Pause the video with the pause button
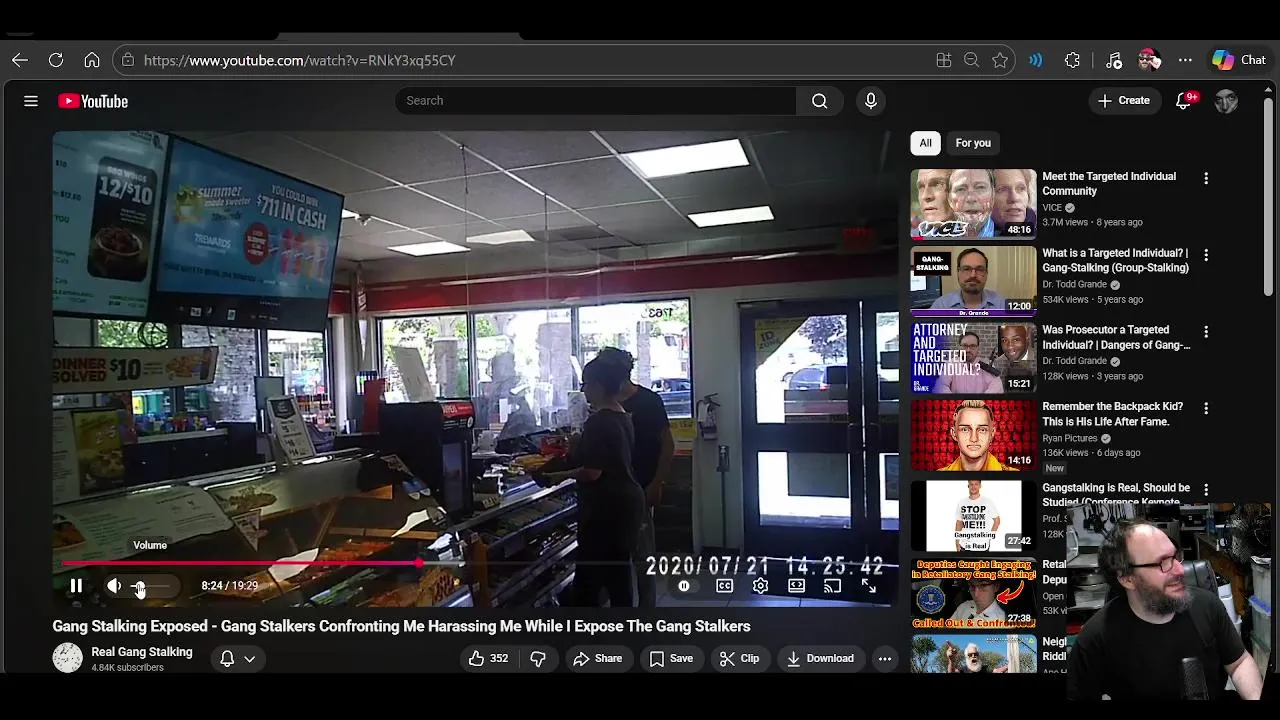The height and width of the screenshot is (720, 1280). pos(76,586)
